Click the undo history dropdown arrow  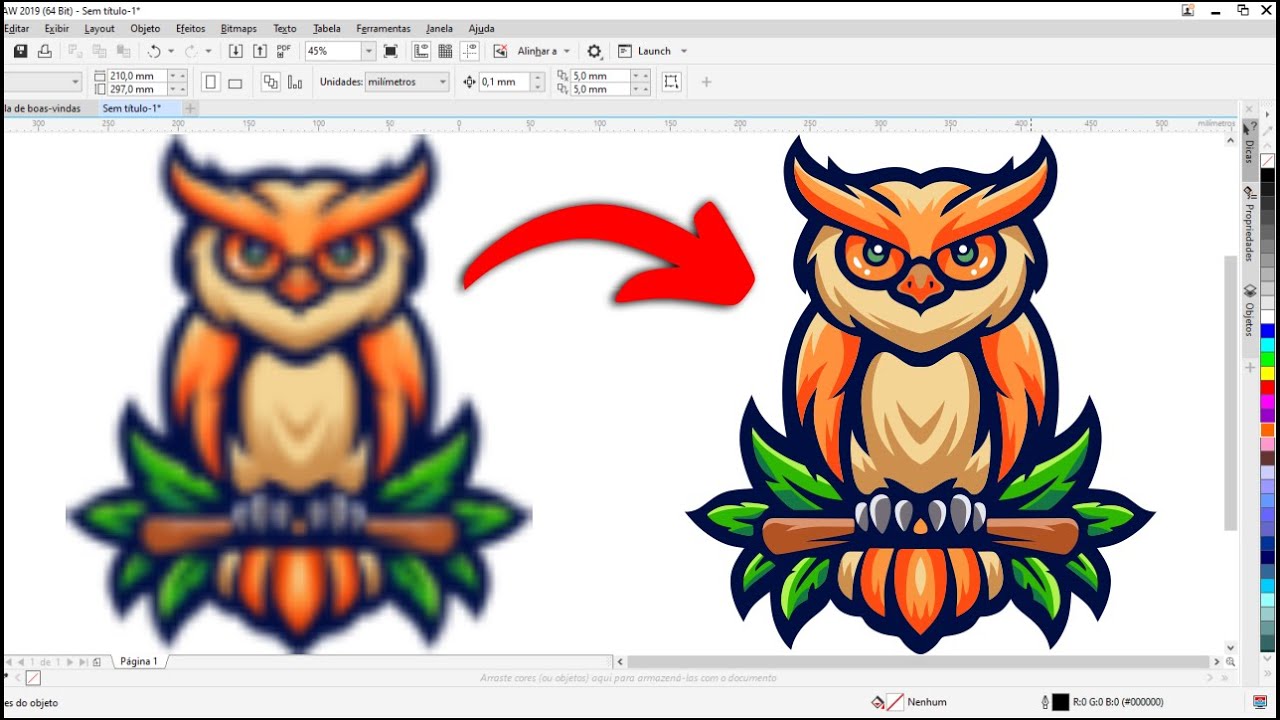click(171, 51)
